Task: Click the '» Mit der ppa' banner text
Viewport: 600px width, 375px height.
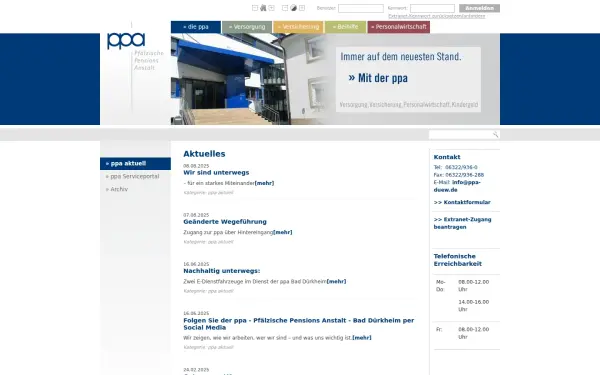Action: (x=378, y=78)
